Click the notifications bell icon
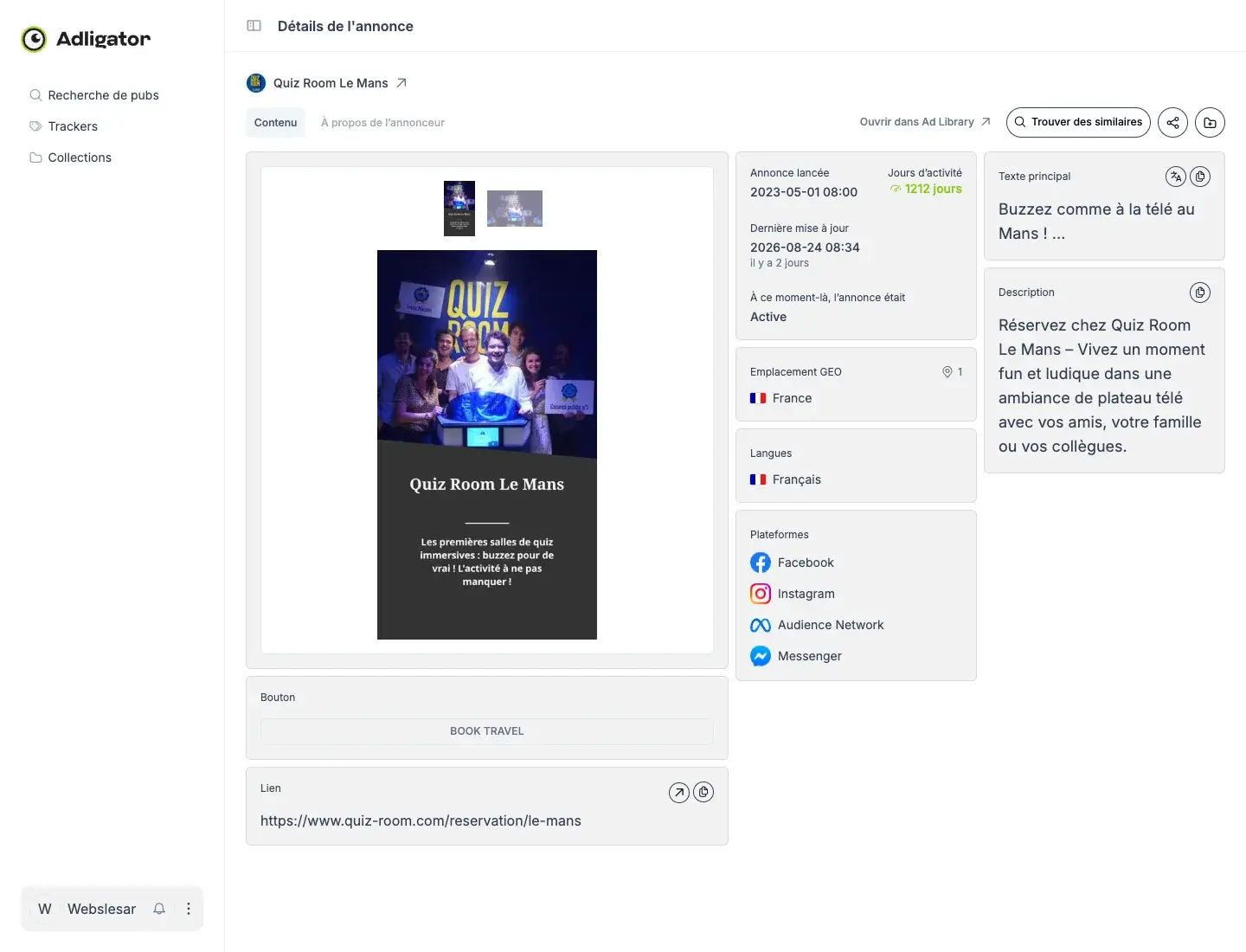Screen dimensions: 1246x952 pyautogui.click(x=159, y=909)
